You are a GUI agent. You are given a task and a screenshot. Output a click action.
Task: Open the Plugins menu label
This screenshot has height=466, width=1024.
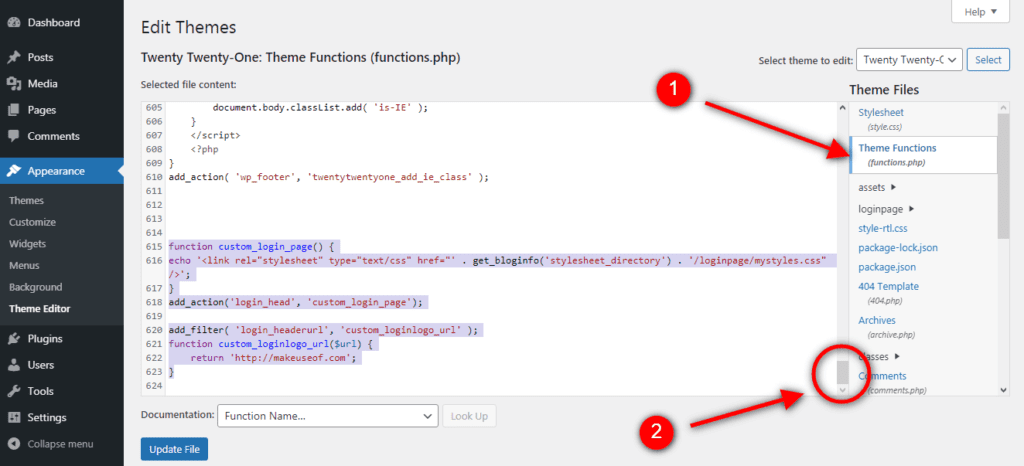pyautogui.click(x=45, y=339)
